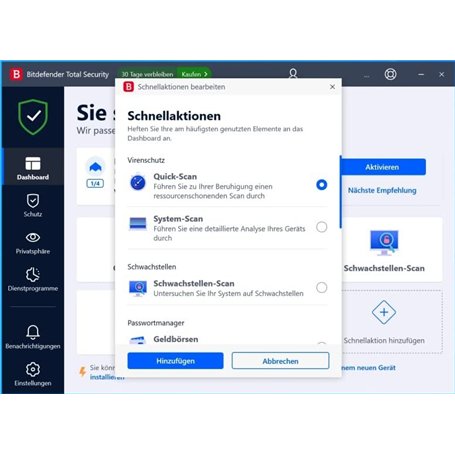Go to the Dashboard tab
The height and width of the screenshot is (455, 455).
click(33, 168)
